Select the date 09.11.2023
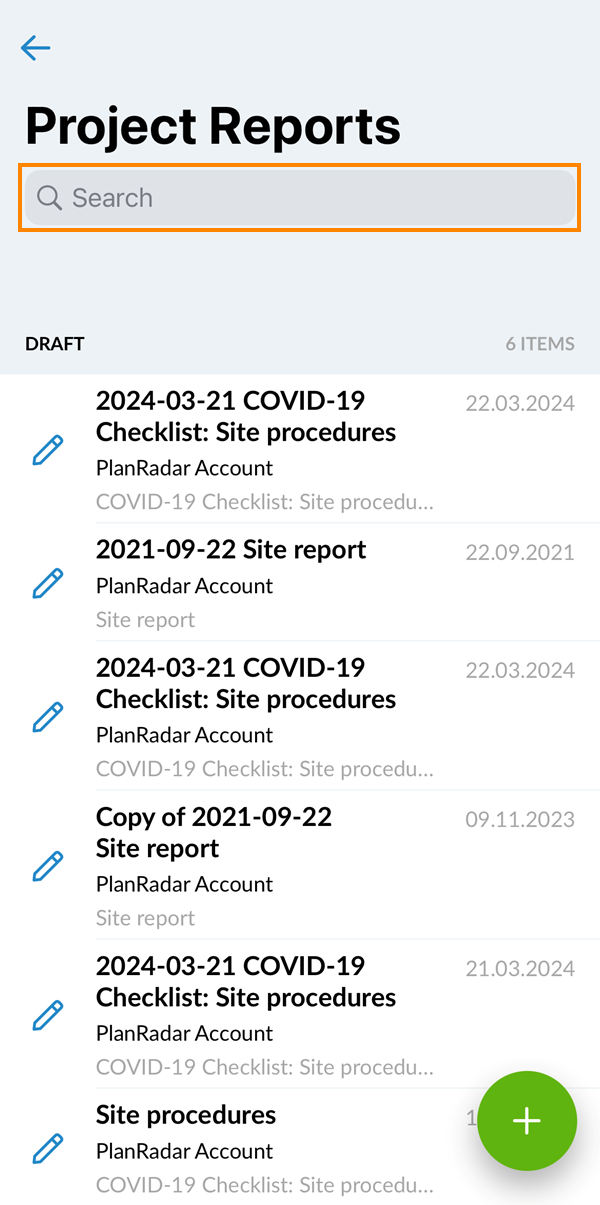 pyautogui.click(x=520, y=819)
